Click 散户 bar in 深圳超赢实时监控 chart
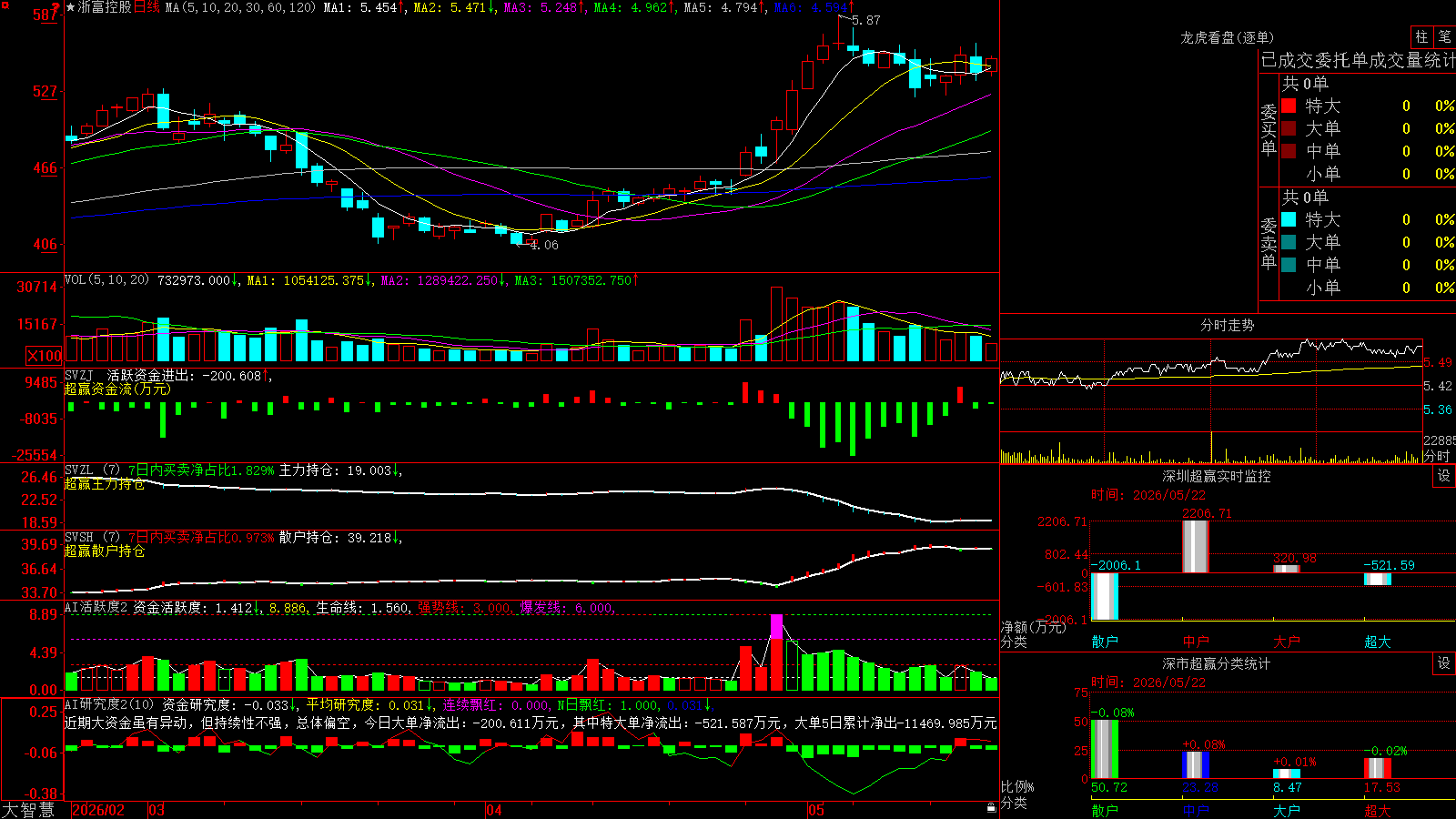This screenshot has height=819, width=1456. coord(1105,596)
